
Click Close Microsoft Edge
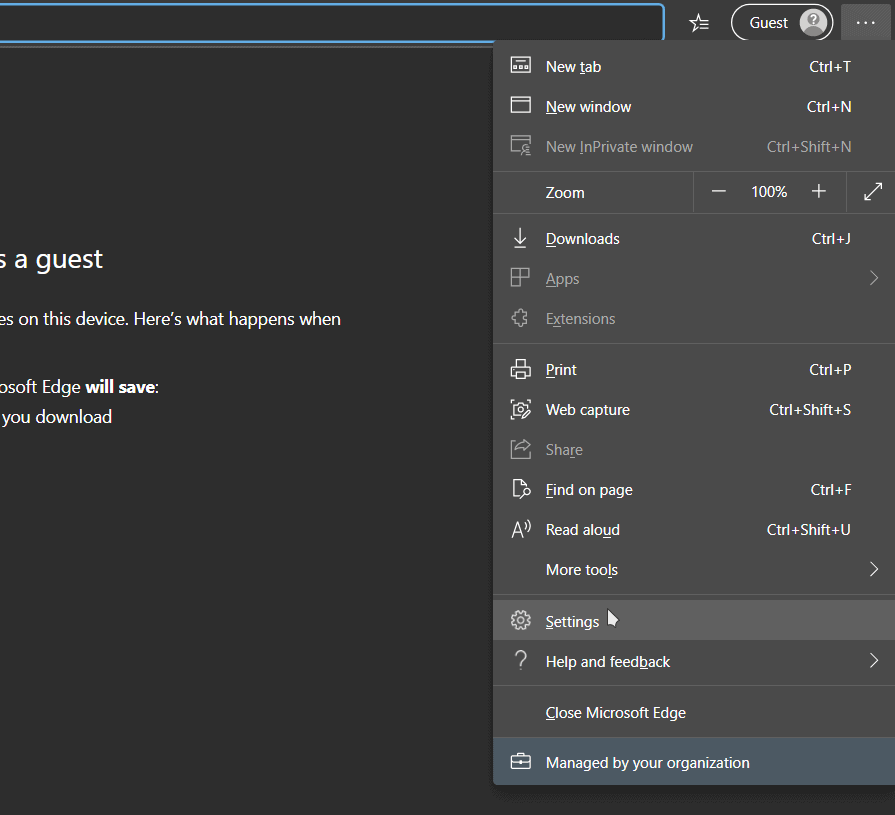[615, 712]
